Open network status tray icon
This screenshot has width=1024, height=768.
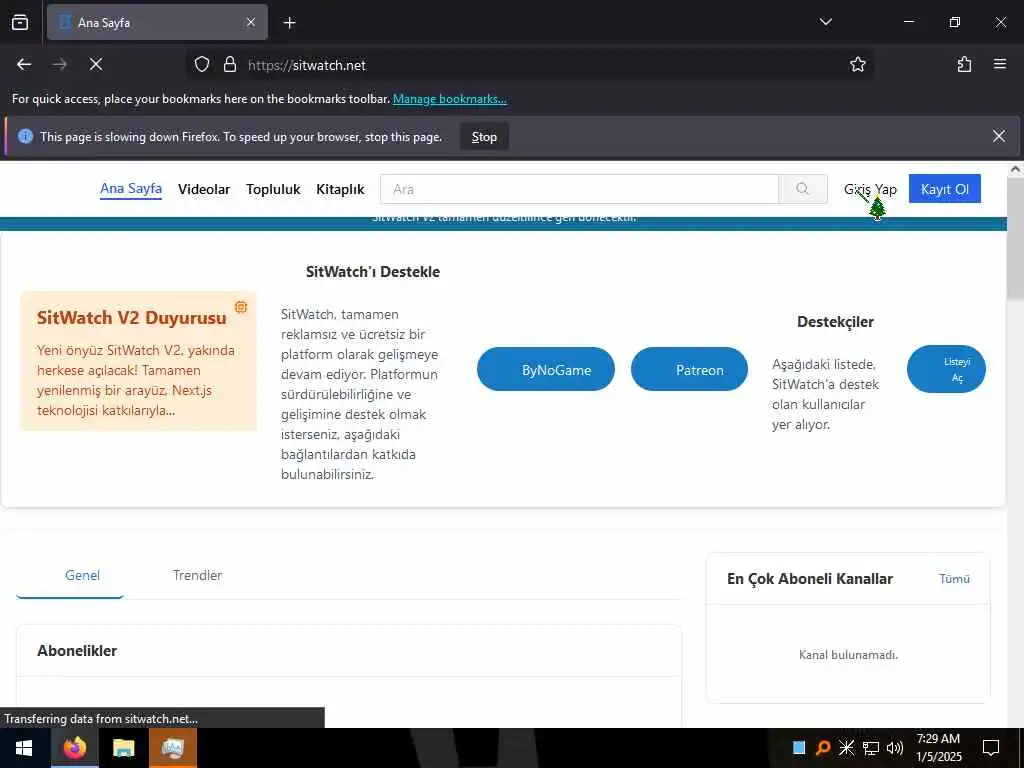(871, 748)
